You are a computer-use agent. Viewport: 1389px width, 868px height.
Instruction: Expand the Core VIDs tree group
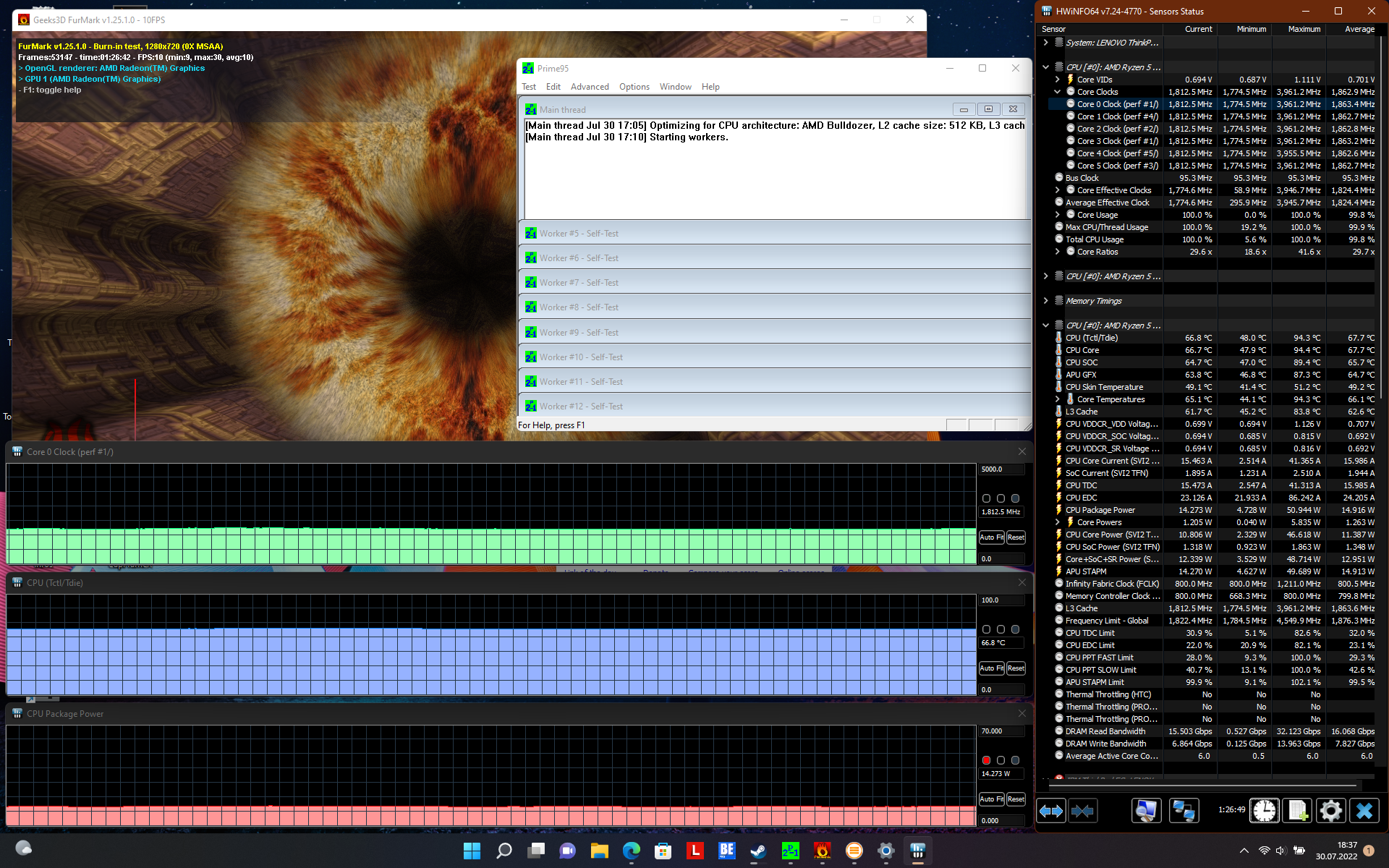pos(1057,80)
